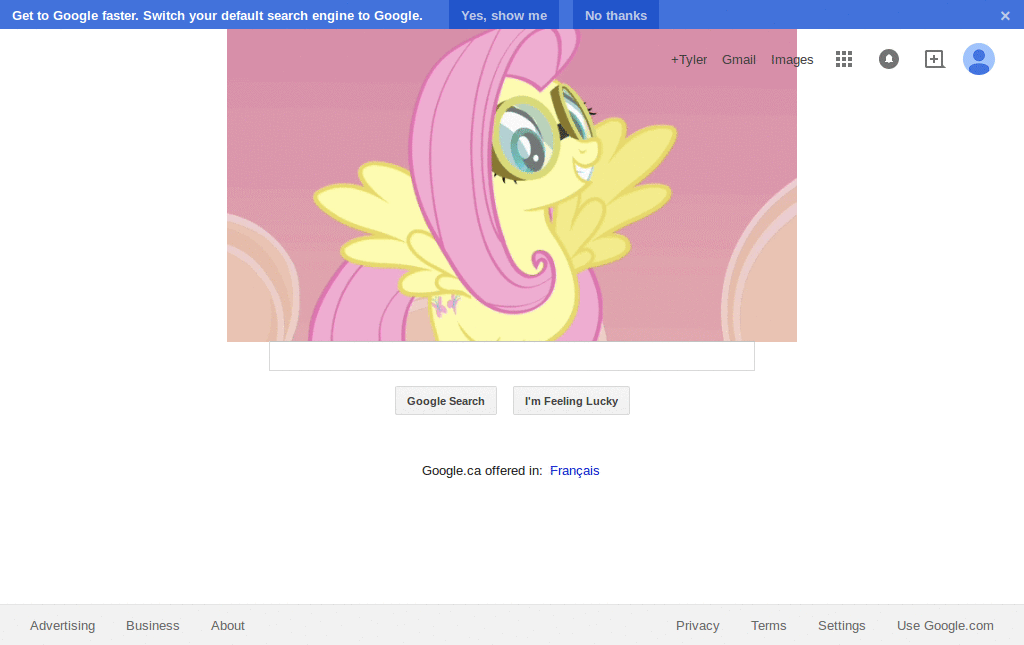Click 'Yes, show me' button

[504, 15]
